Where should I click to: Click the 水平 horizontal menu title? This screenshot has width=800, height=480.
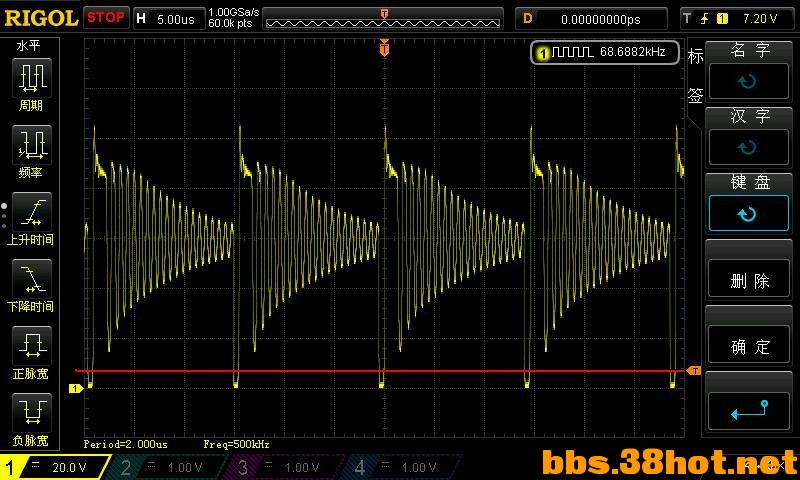coord(28,46)
